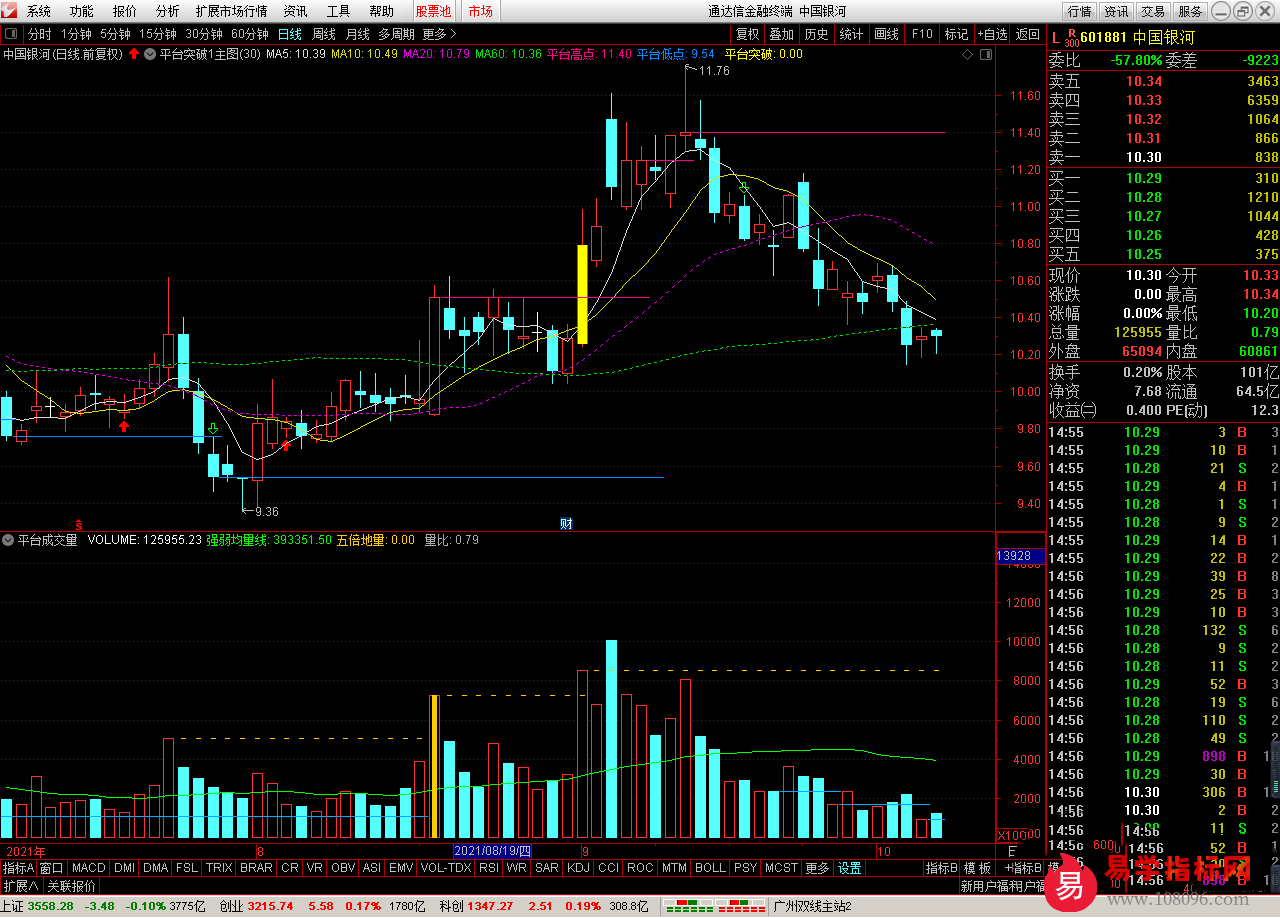
Task: Expand 更多 indicators in the bottom bar
Action: click(x=817, y=868)
